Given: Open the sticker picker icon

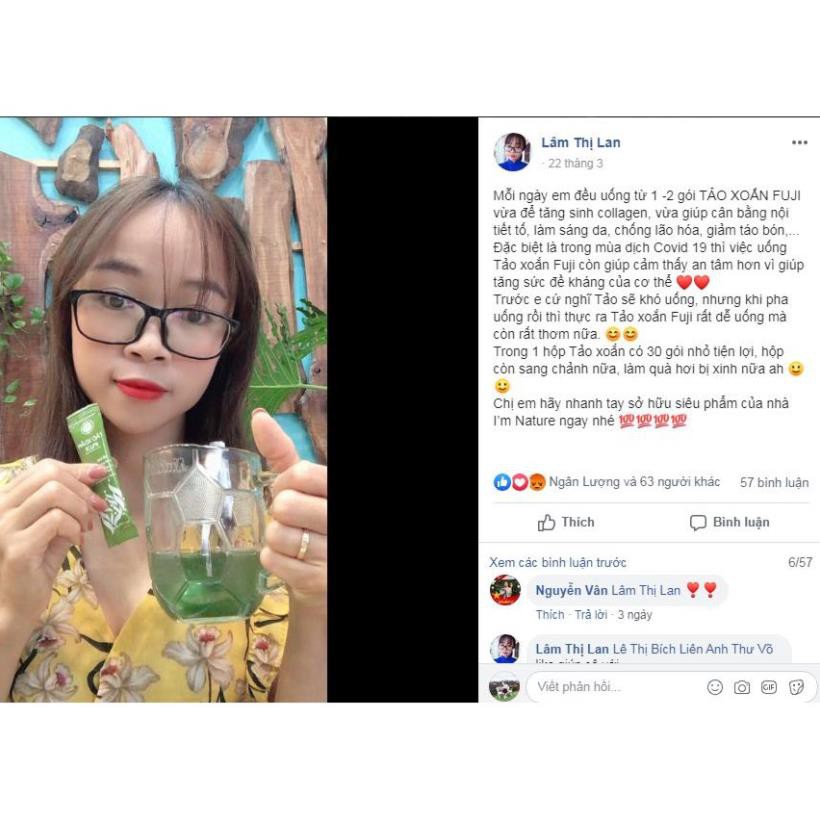Looking at the screenshot, I should point(796,687).
